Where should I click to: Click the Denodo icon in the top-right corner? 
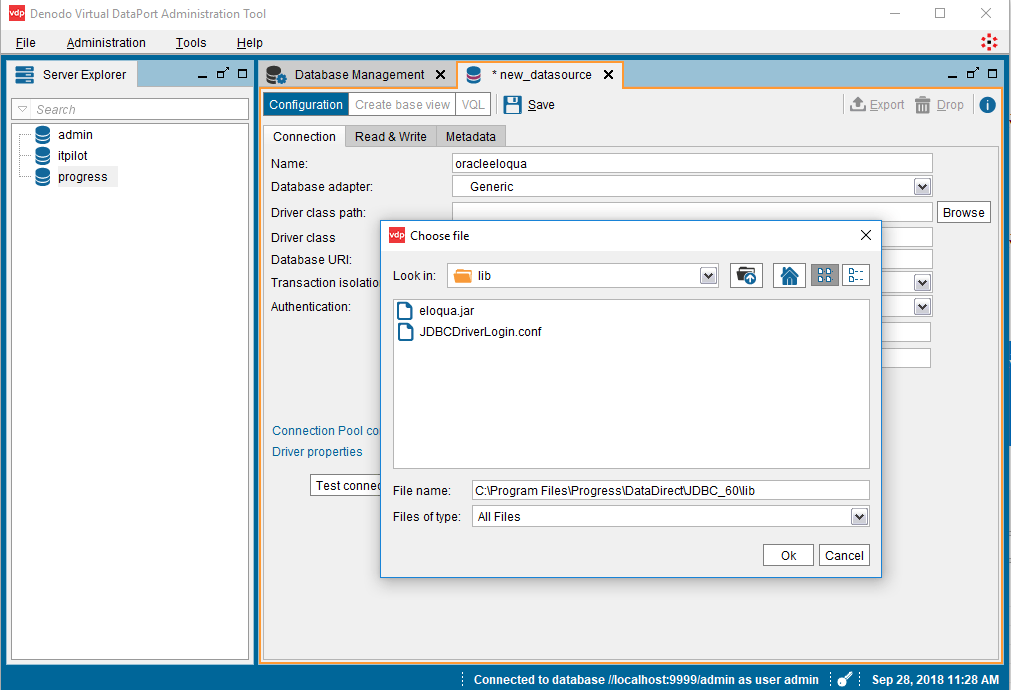click(x=989, y=42)
